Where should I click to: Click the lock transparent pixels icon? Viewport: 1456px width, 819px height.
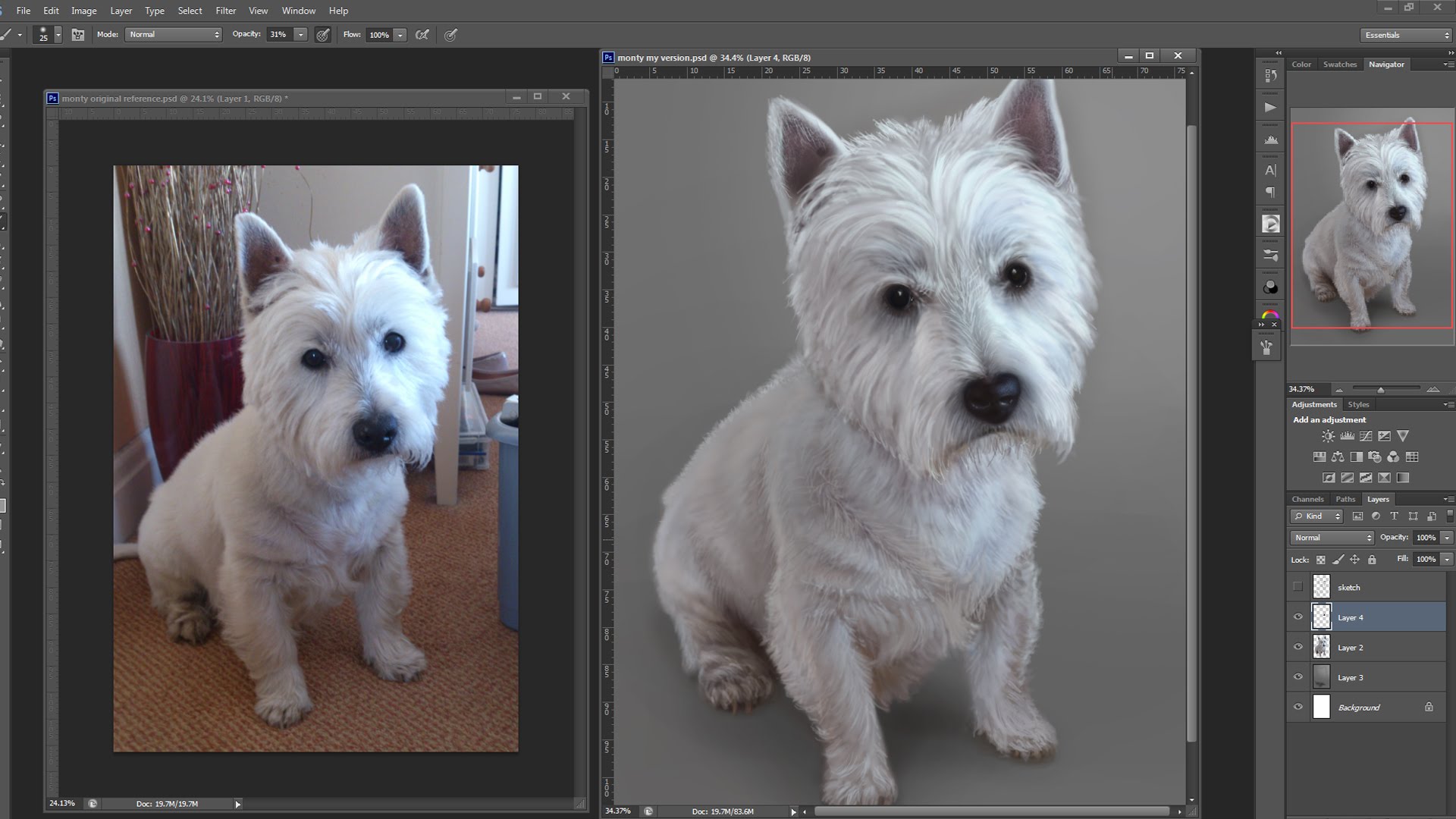tap(1320, 560)
